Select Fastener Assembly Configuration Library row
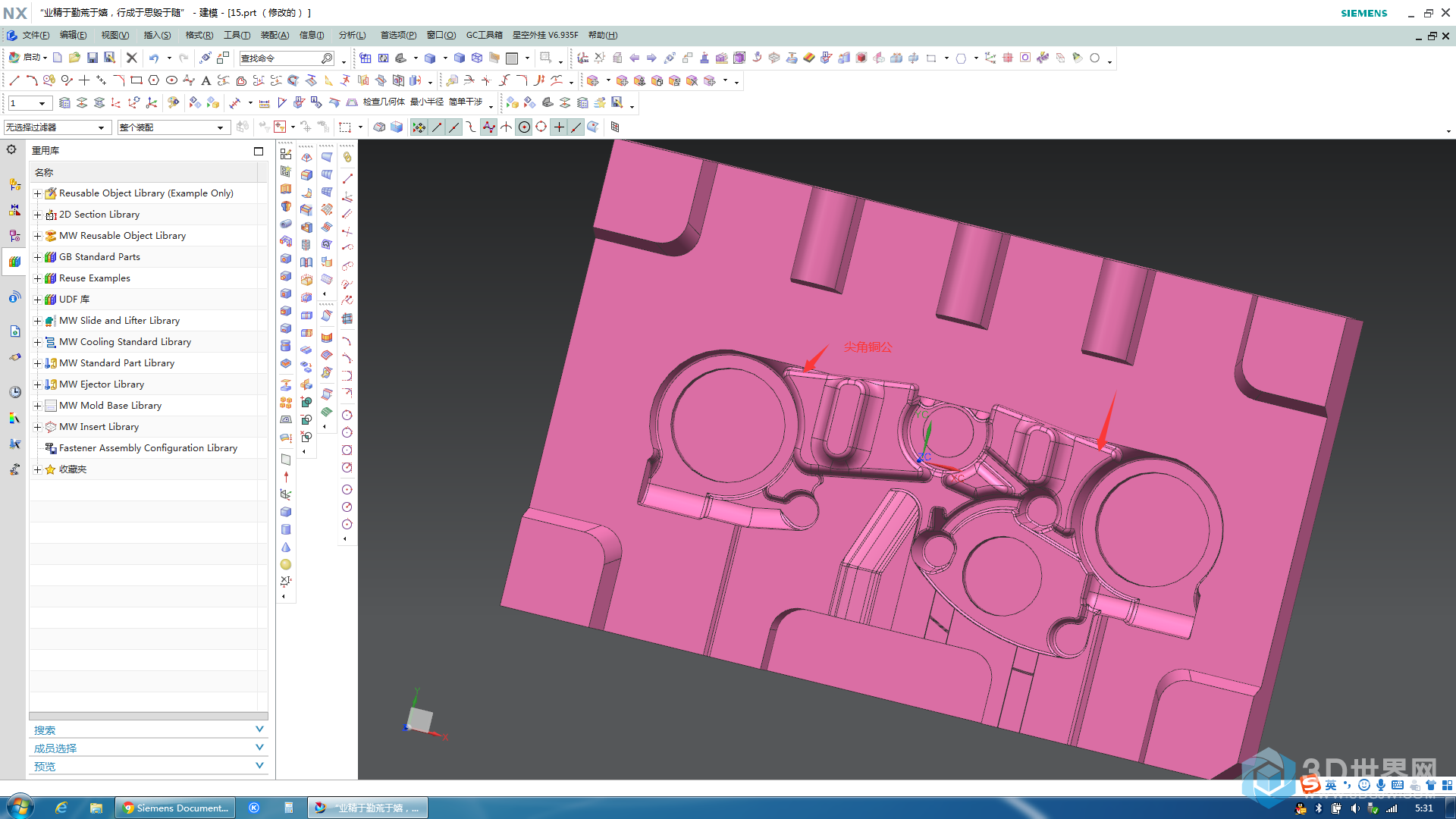Viewport: 1456px width, 819px height. [148, 448]
